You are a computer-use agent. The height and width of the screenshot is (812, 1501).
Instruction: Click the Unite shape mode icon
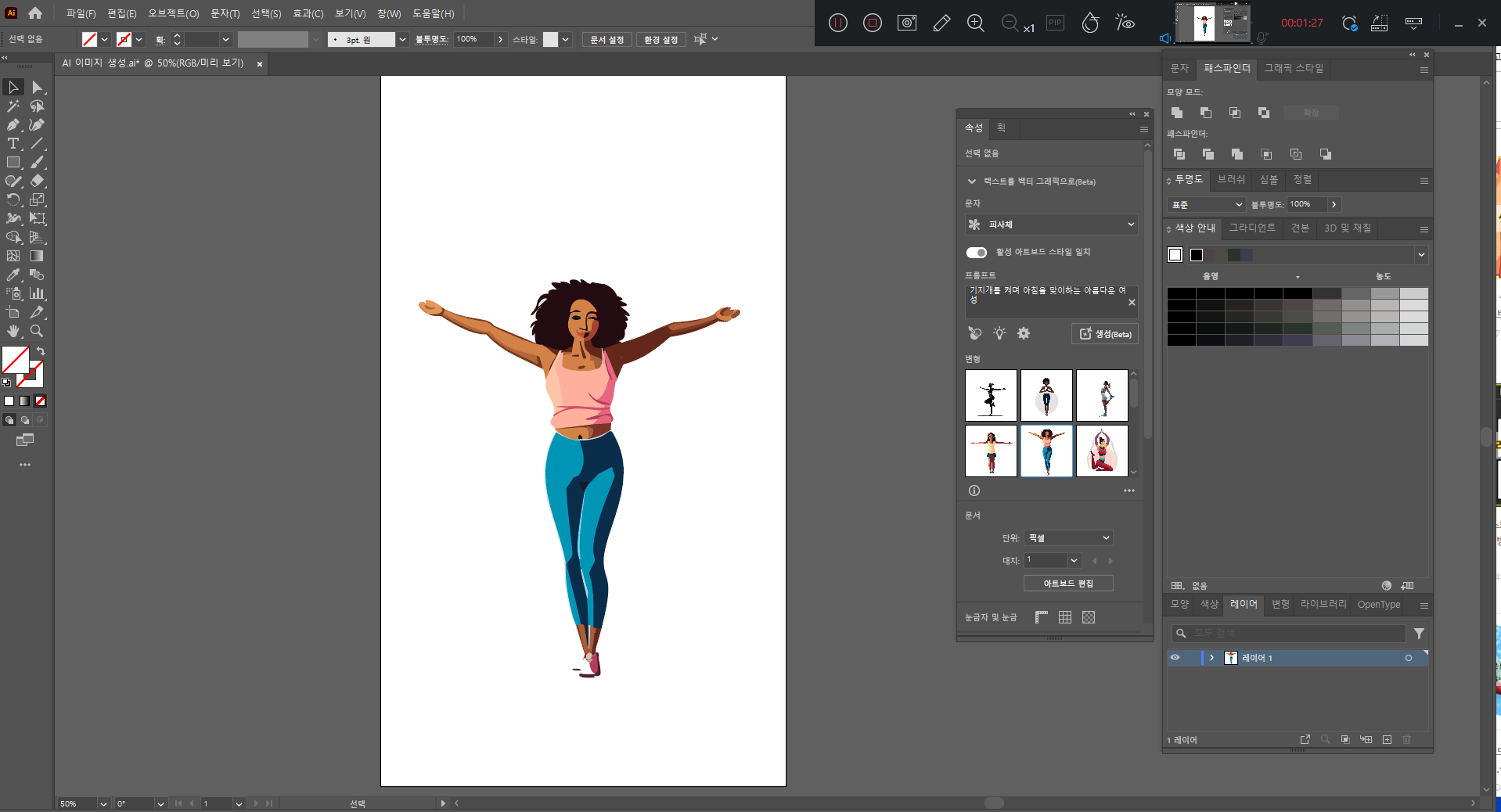point(1177,113)
